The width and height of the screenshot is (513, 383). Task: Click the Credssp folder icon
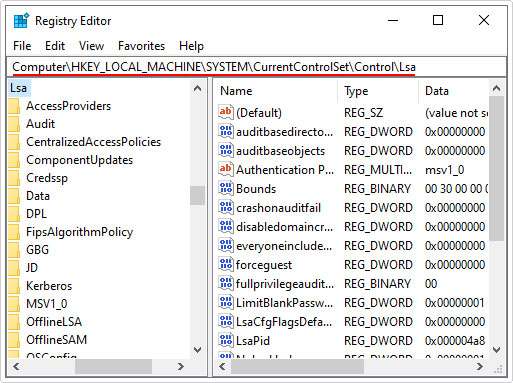[x=14, y=178]
